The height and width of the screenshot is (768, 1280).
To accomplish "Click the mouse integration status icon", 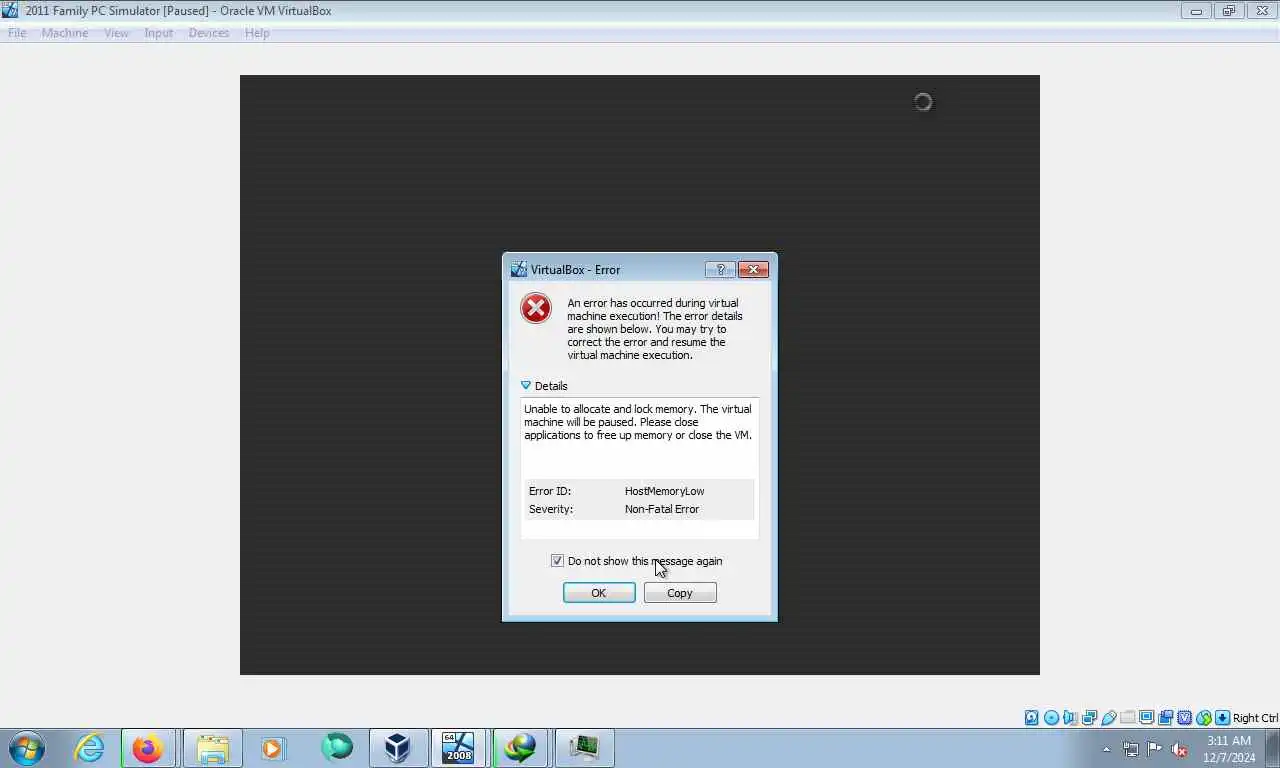I will pyautogui.click(x=1204, y=718).
